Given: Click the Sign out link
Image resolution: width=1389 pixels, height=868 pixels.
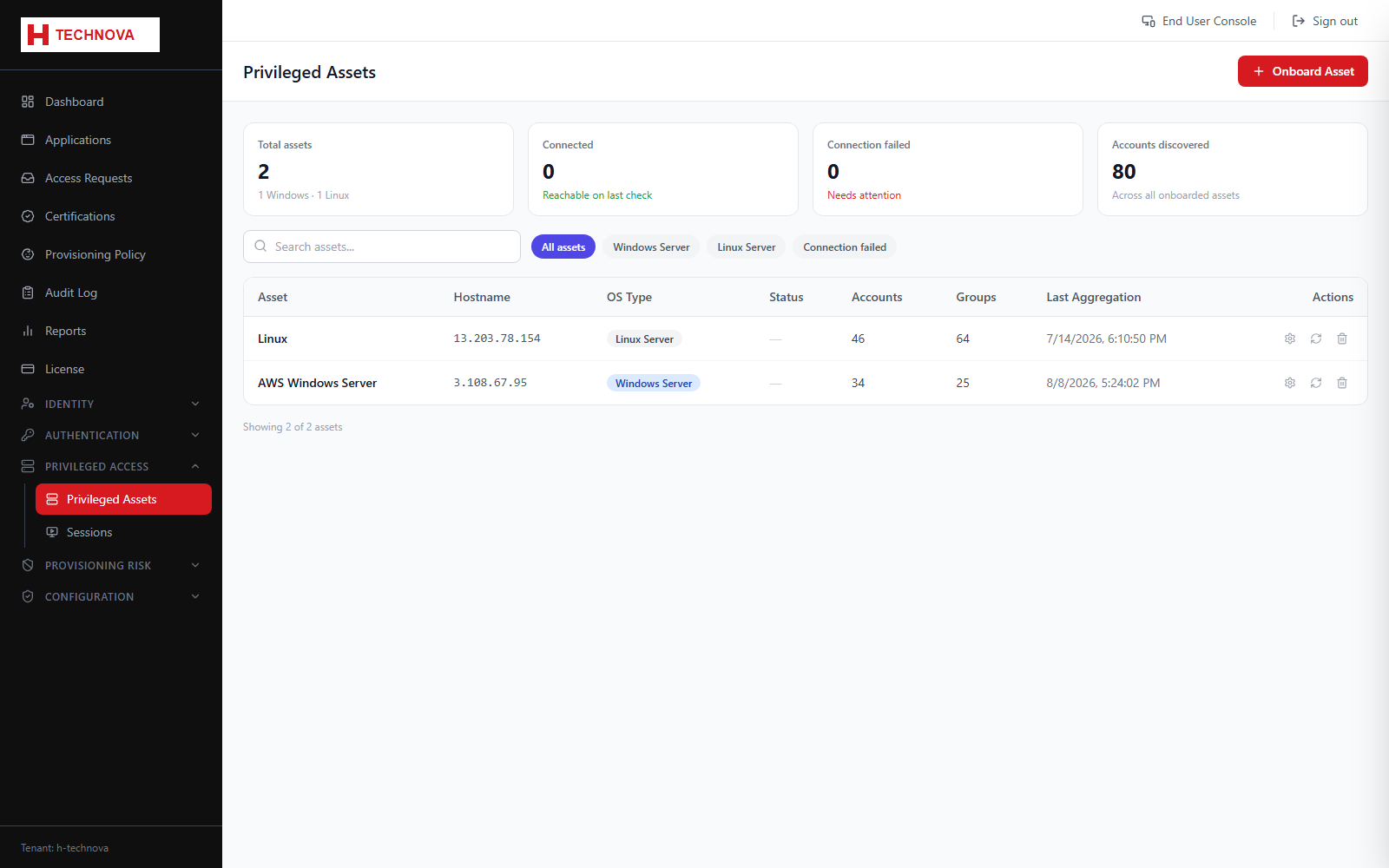Looking at the screenshot, I should (x=1325, y=21).
